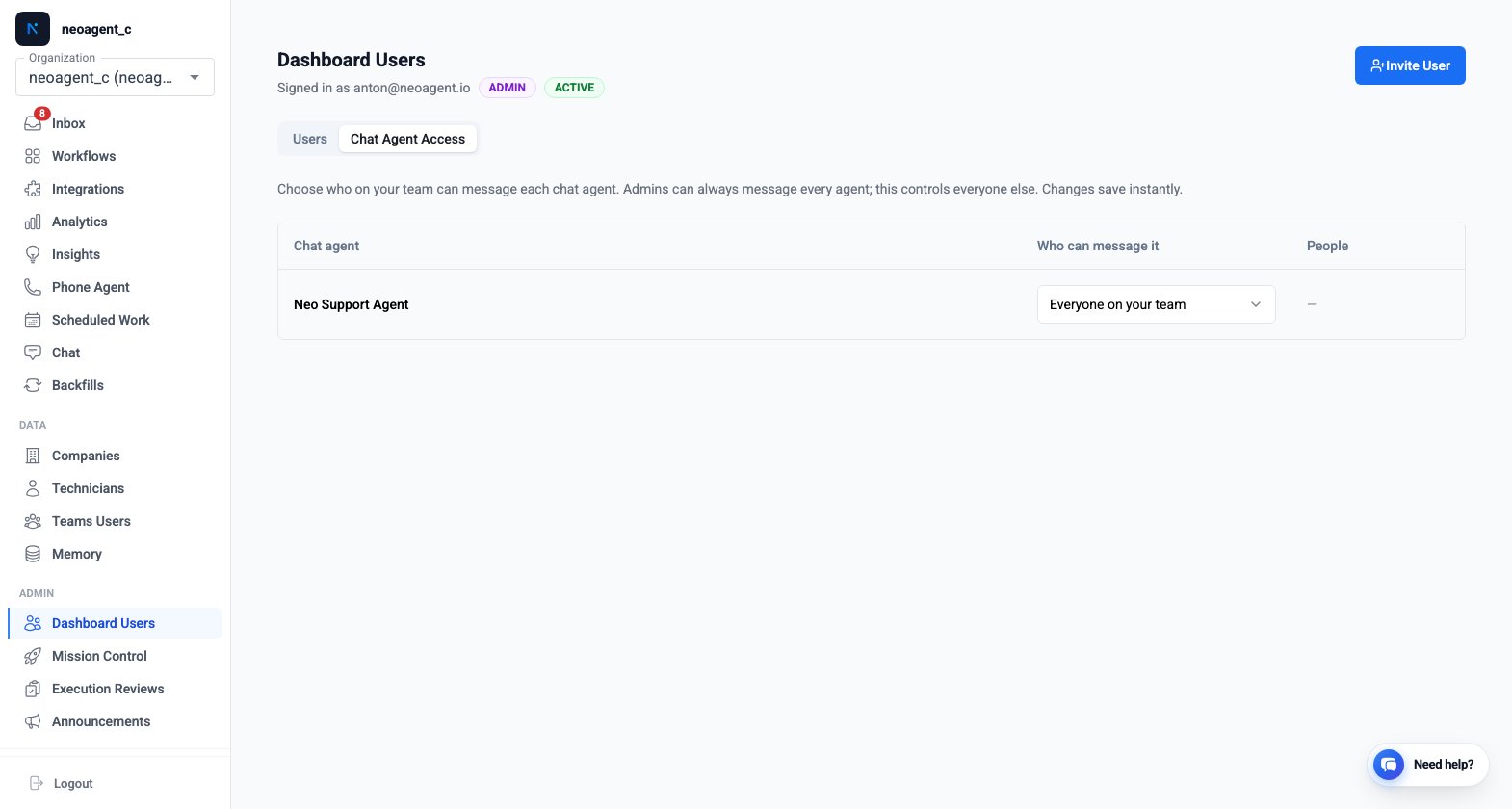The image size is (1512, 809).
Task: Open Mission Control
Action: (115, 656)
